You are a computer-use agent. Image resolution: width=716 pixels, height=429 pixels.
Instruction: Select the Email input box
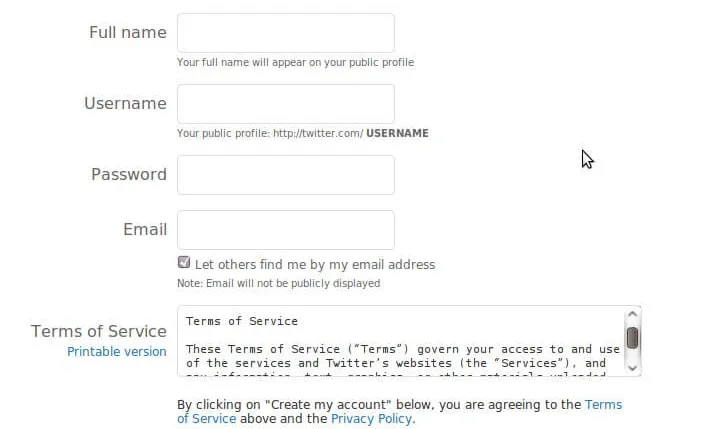(285, 230)
